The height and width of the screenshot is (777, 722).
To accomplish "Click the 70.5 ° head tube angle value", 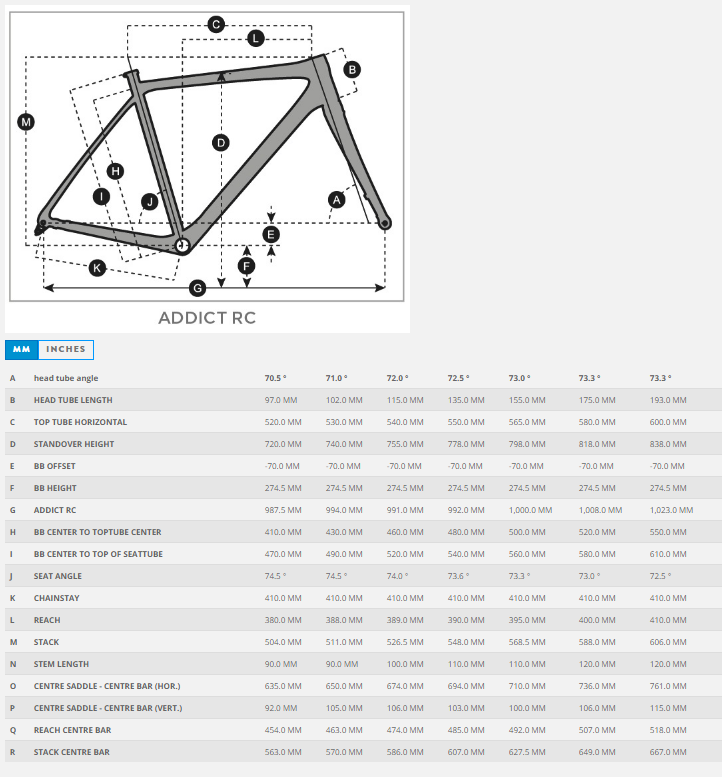I will pos(276,378).
